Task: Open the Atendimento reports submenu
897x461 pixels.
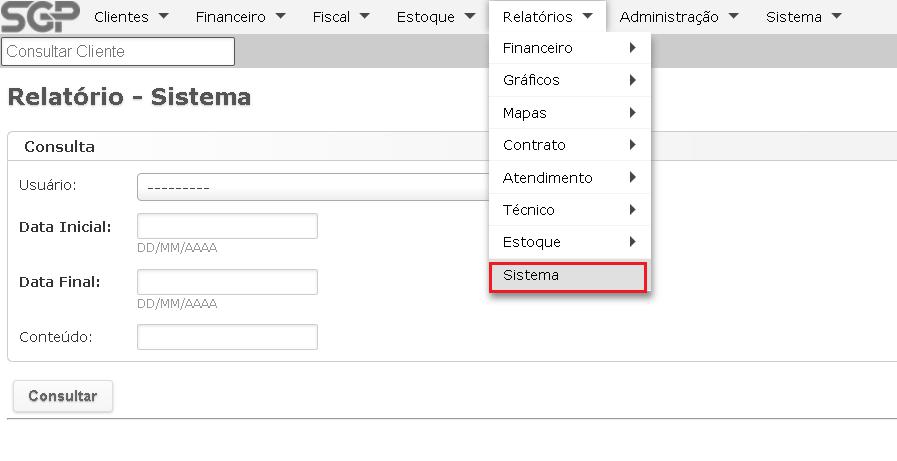Action: point(569,178)
